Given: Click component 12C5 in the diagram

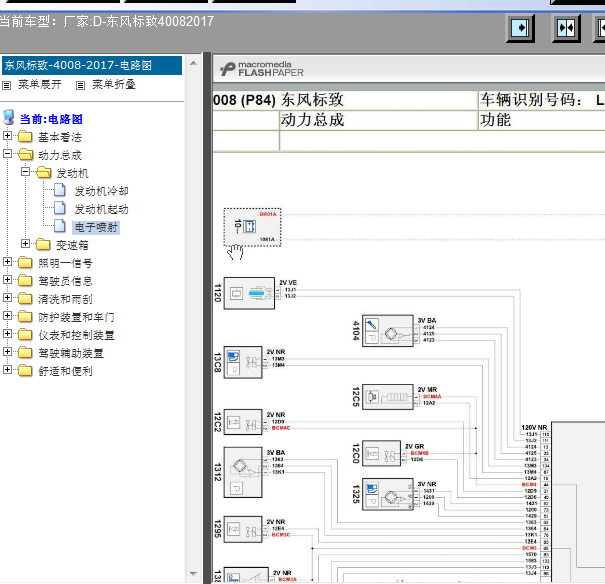Looking at the screenshot, I should coord(388,397).
